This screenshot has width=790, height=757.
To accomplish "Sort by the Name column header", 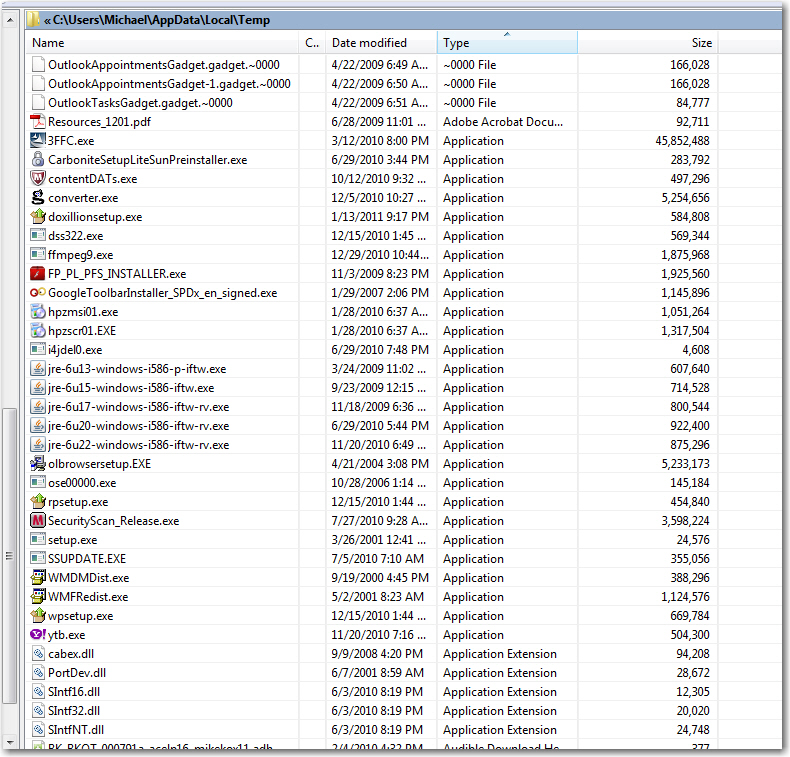I will [162, 43].
